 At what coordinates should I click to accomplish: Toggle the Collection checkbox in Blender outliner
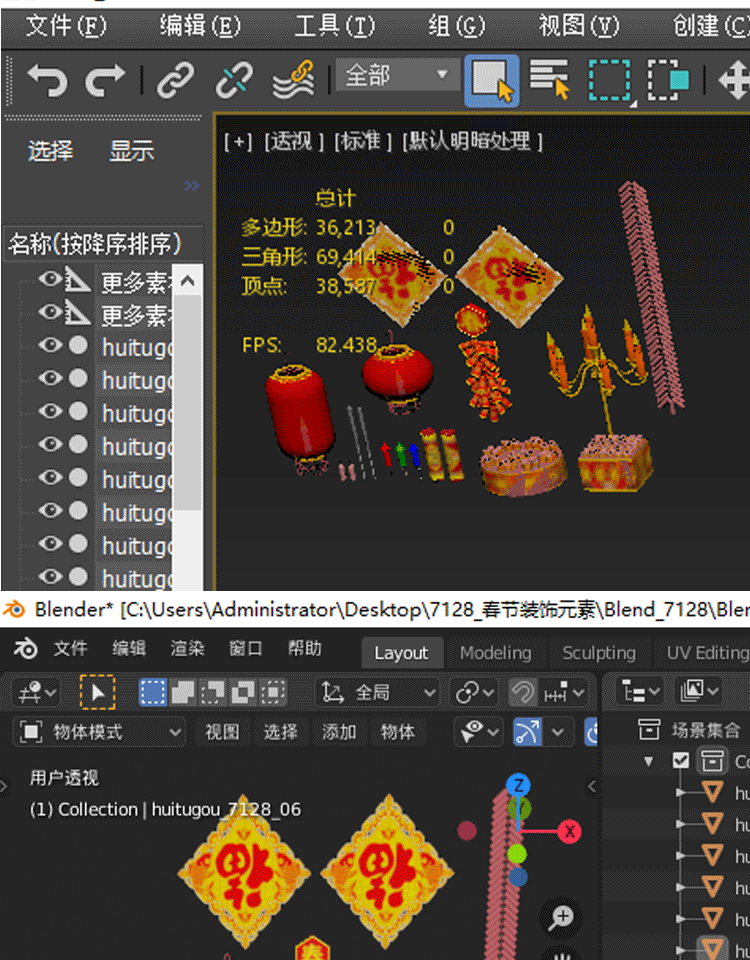[x=681, y=761]
